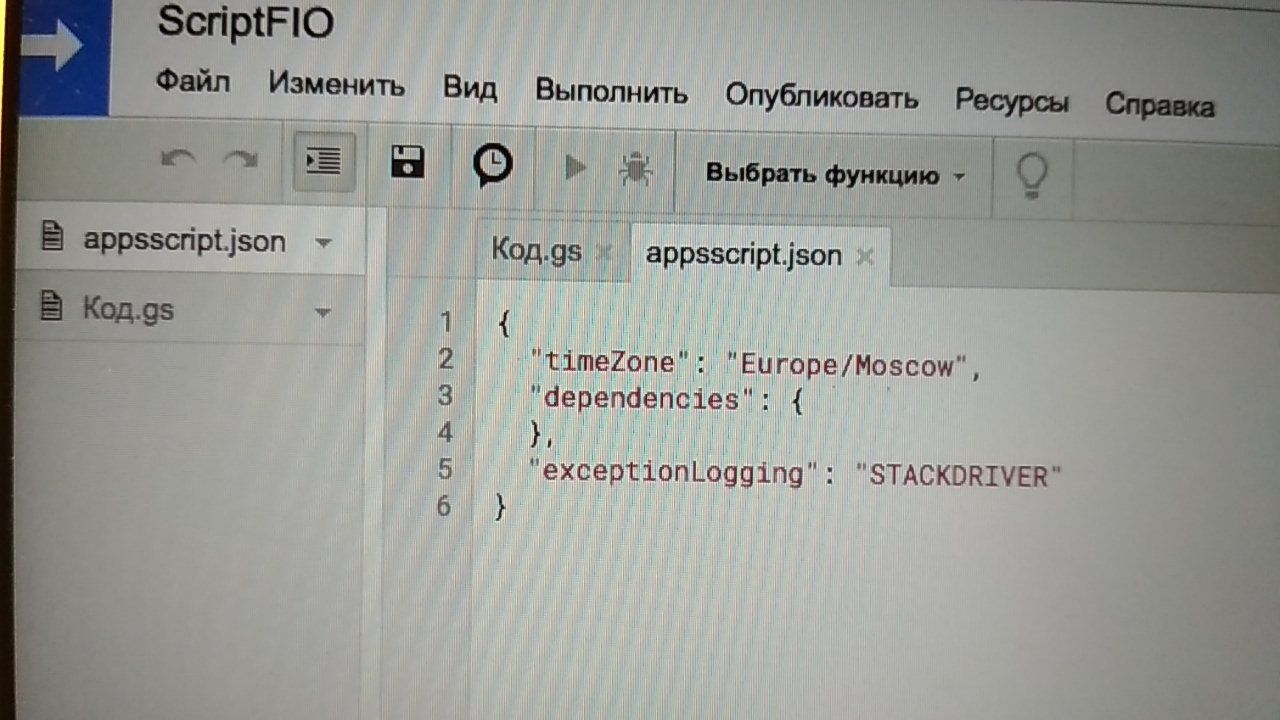Click the redo arrow icon
The height and width of the screenshot is (720, 1280).
click(x=240, y=160)
